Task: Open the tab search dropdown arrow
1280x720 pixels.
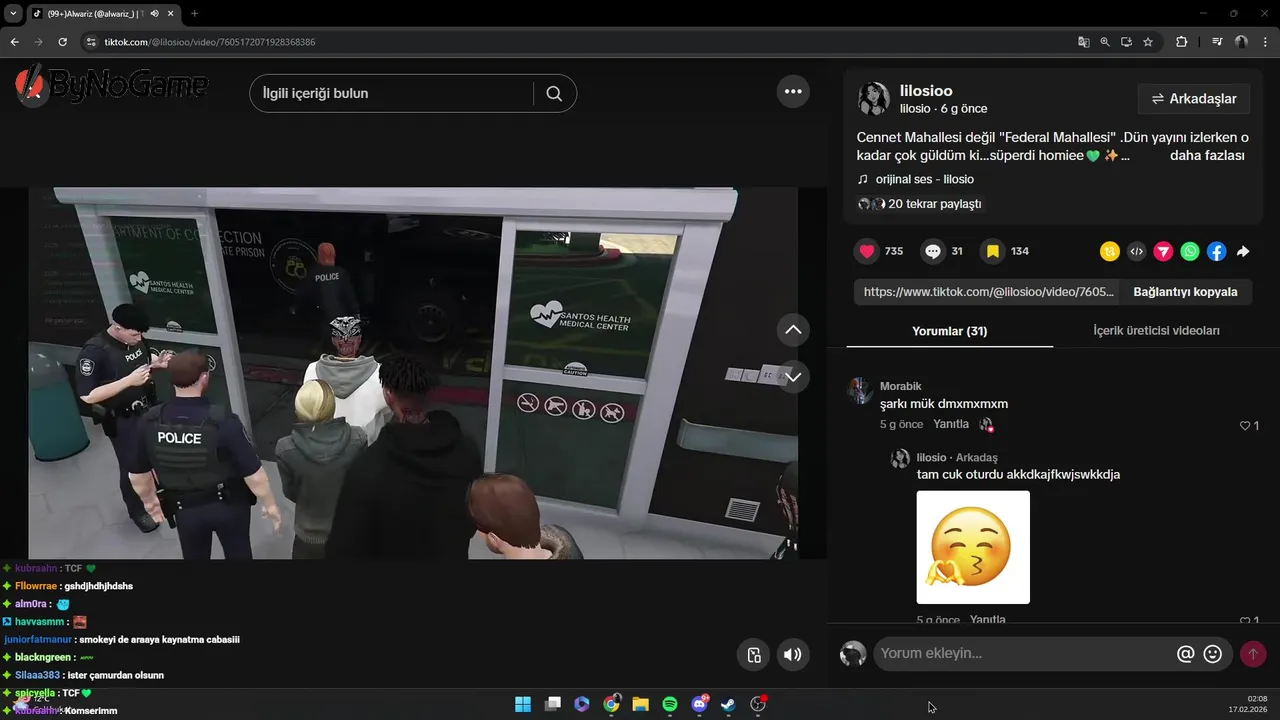Action: point(13,14)
